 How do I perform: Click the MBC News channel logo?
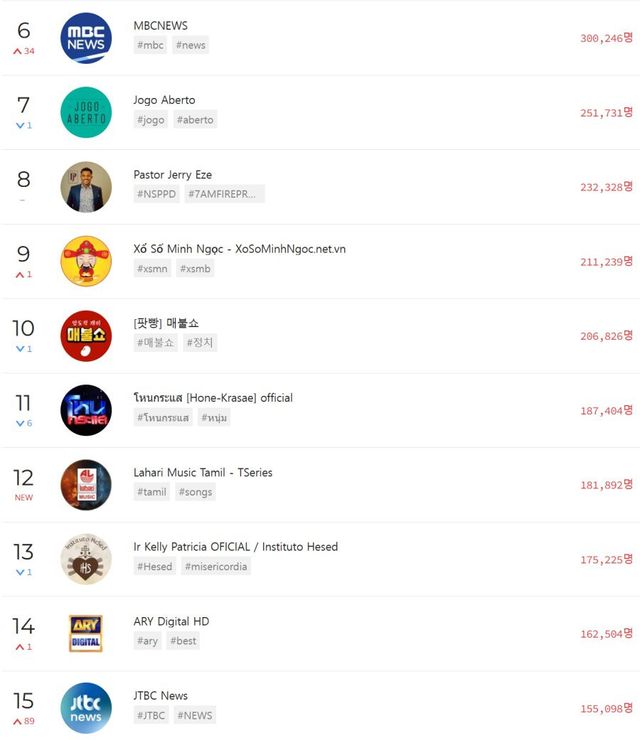pyautogui.click(x=86, y=38)
